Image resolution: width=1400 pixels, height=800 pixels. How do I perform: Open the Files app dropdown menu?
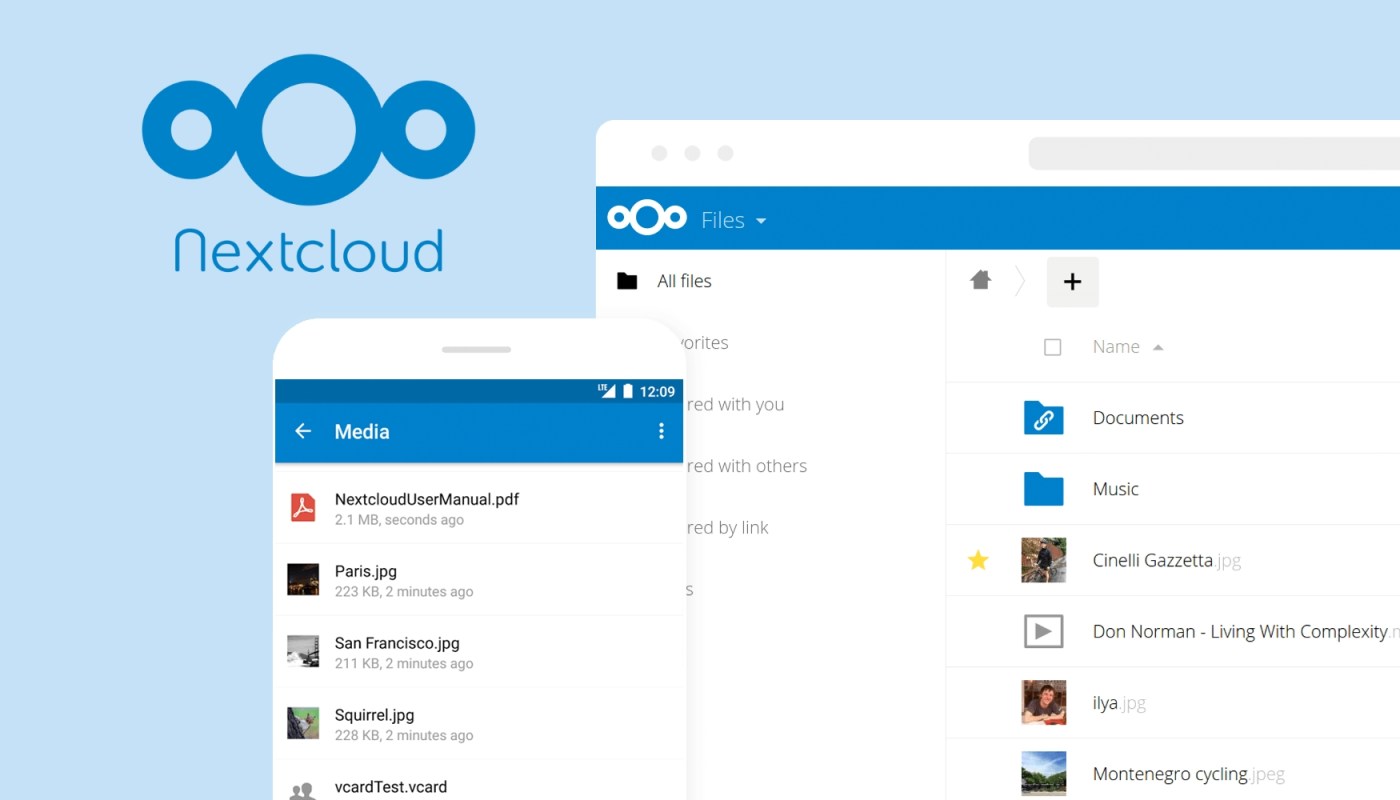(x=734, y=221)
